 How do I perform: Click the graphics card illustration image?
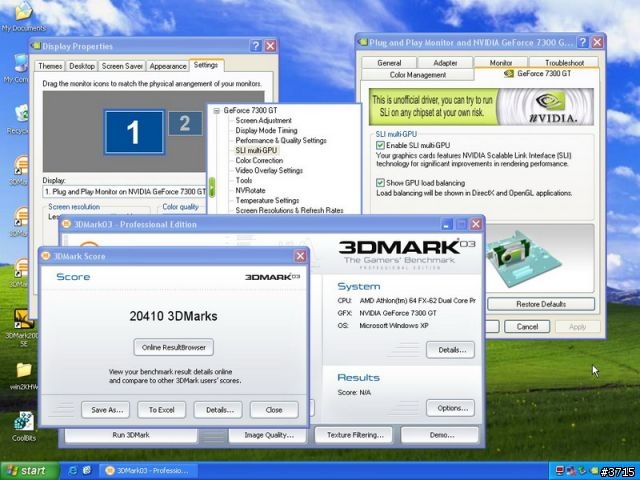click(x=525, y=258)
